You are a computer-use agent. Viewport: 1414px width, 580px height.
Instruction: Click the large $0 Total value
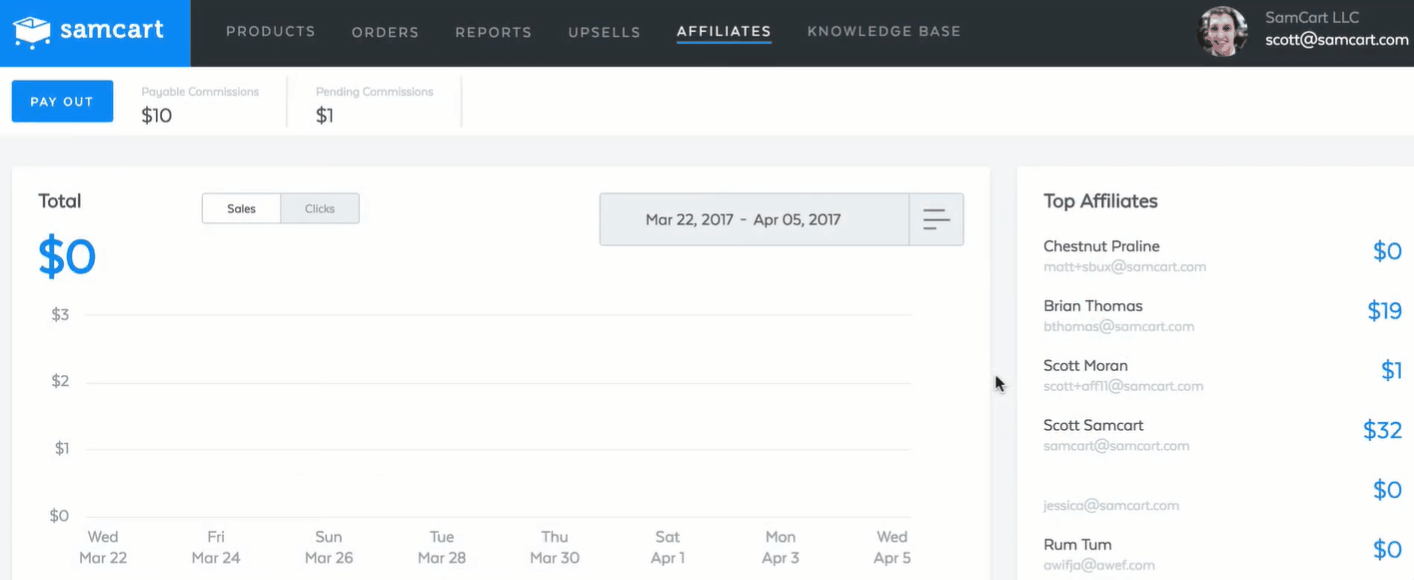tap(67, 257)
